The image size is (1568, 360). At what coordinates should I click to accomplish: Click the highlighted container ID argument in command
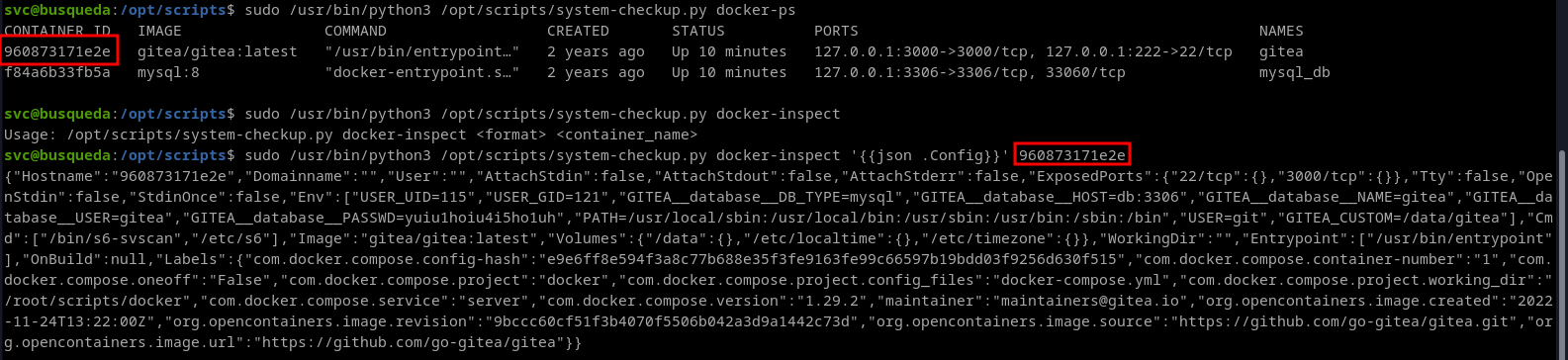pos(1072,155)
